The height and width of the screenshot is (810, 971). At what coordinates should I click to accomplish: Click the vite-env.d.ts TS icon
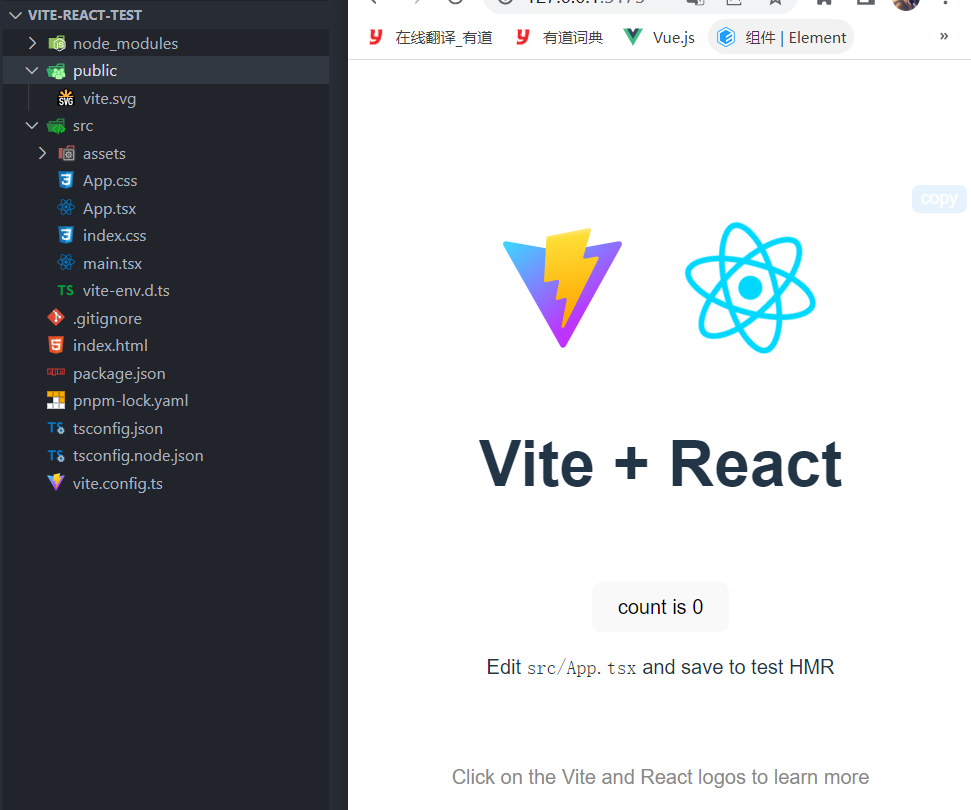66,290
